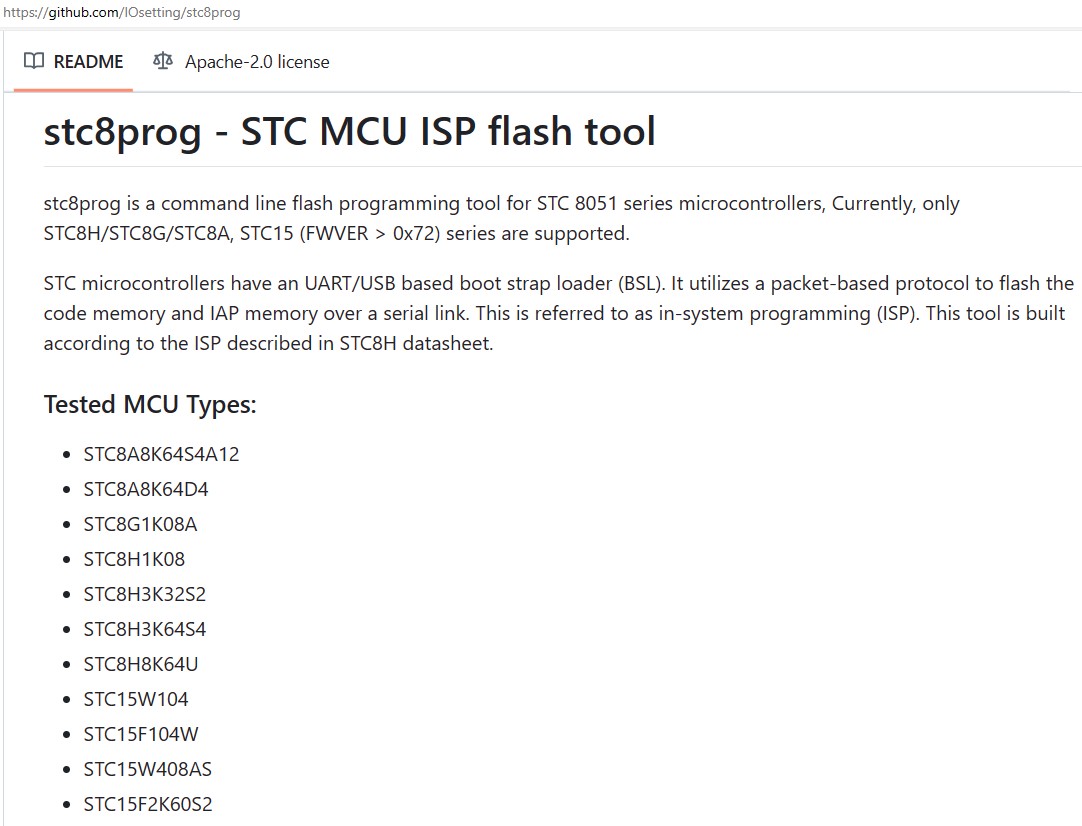Pick the STC8H3K64S4 entry in the list
The width and height of the screenshot is (1082, 826).
(145, 629)
